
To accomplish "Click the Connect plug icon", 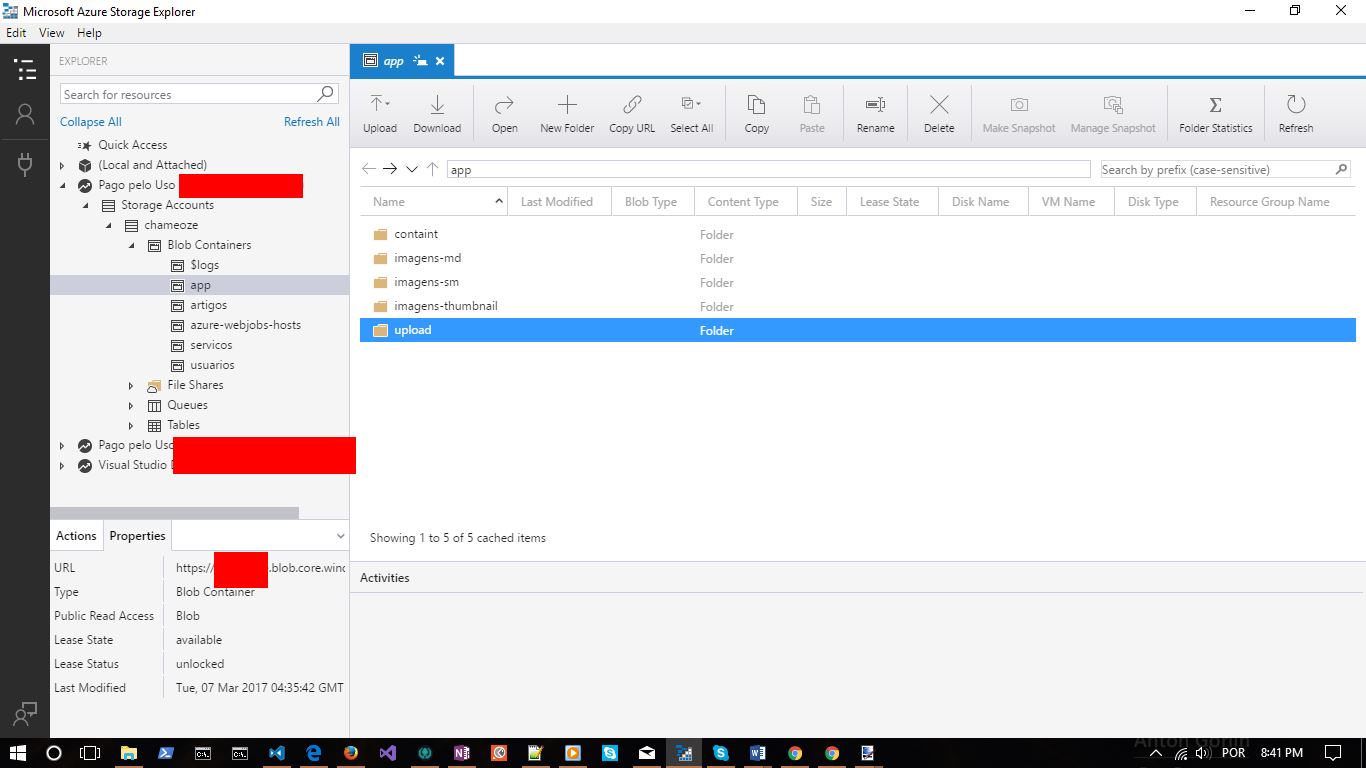I will pyautogui.click(x=25, y=165).
